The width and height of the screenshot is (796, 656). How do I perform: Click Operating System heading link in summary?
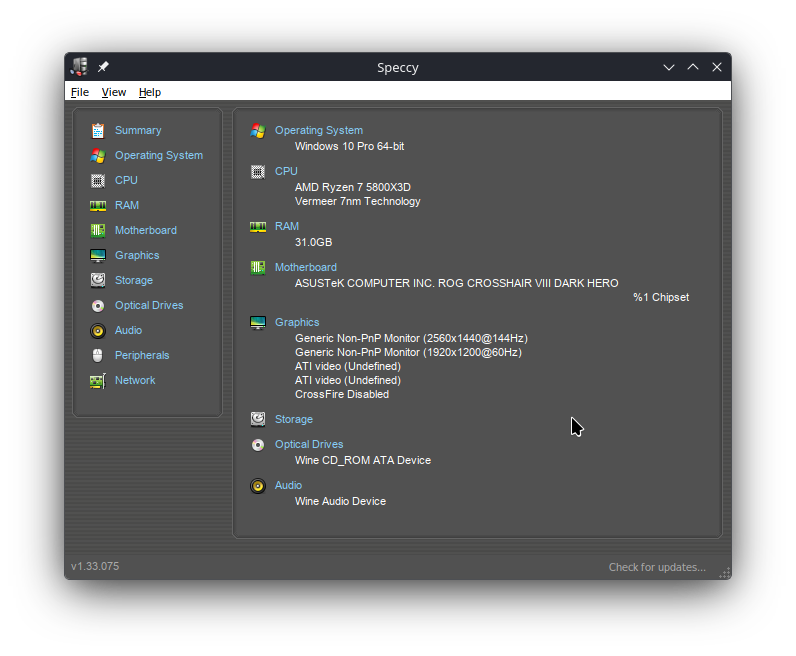tap(319, 130)
